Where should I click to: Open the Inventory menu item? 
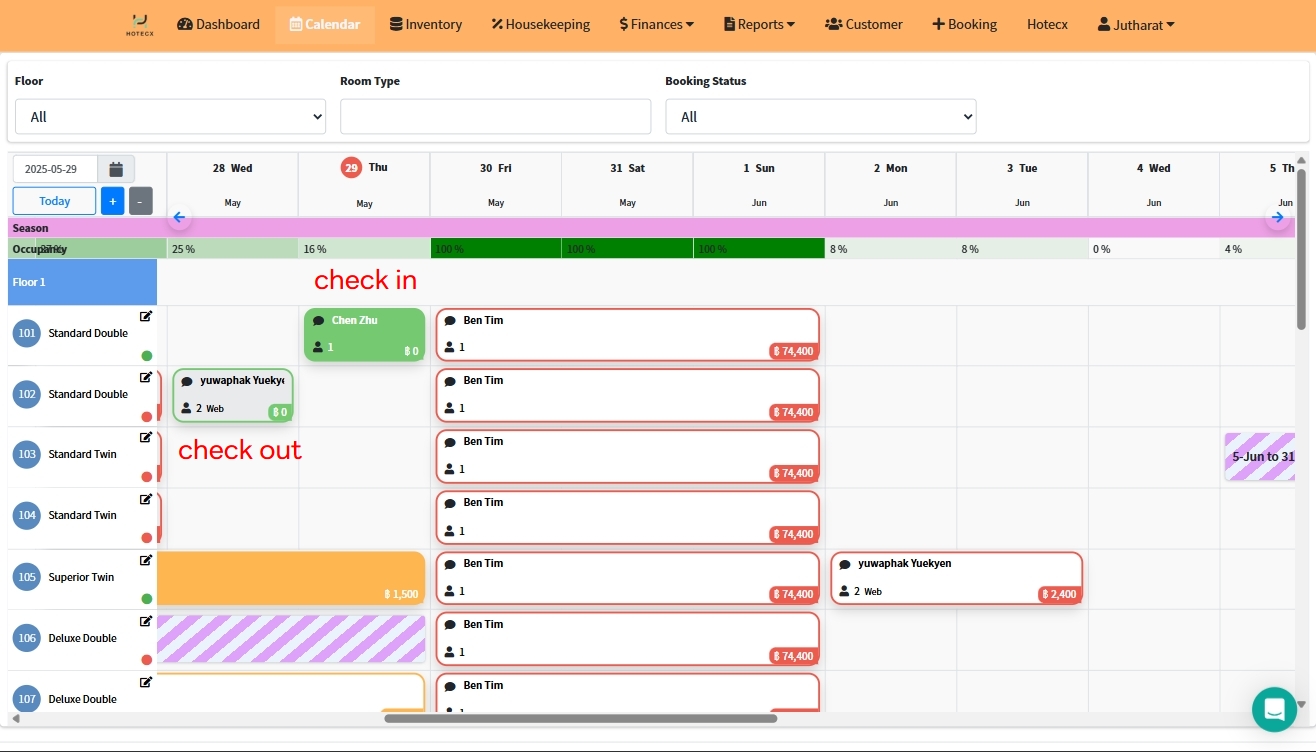point(426,24)
